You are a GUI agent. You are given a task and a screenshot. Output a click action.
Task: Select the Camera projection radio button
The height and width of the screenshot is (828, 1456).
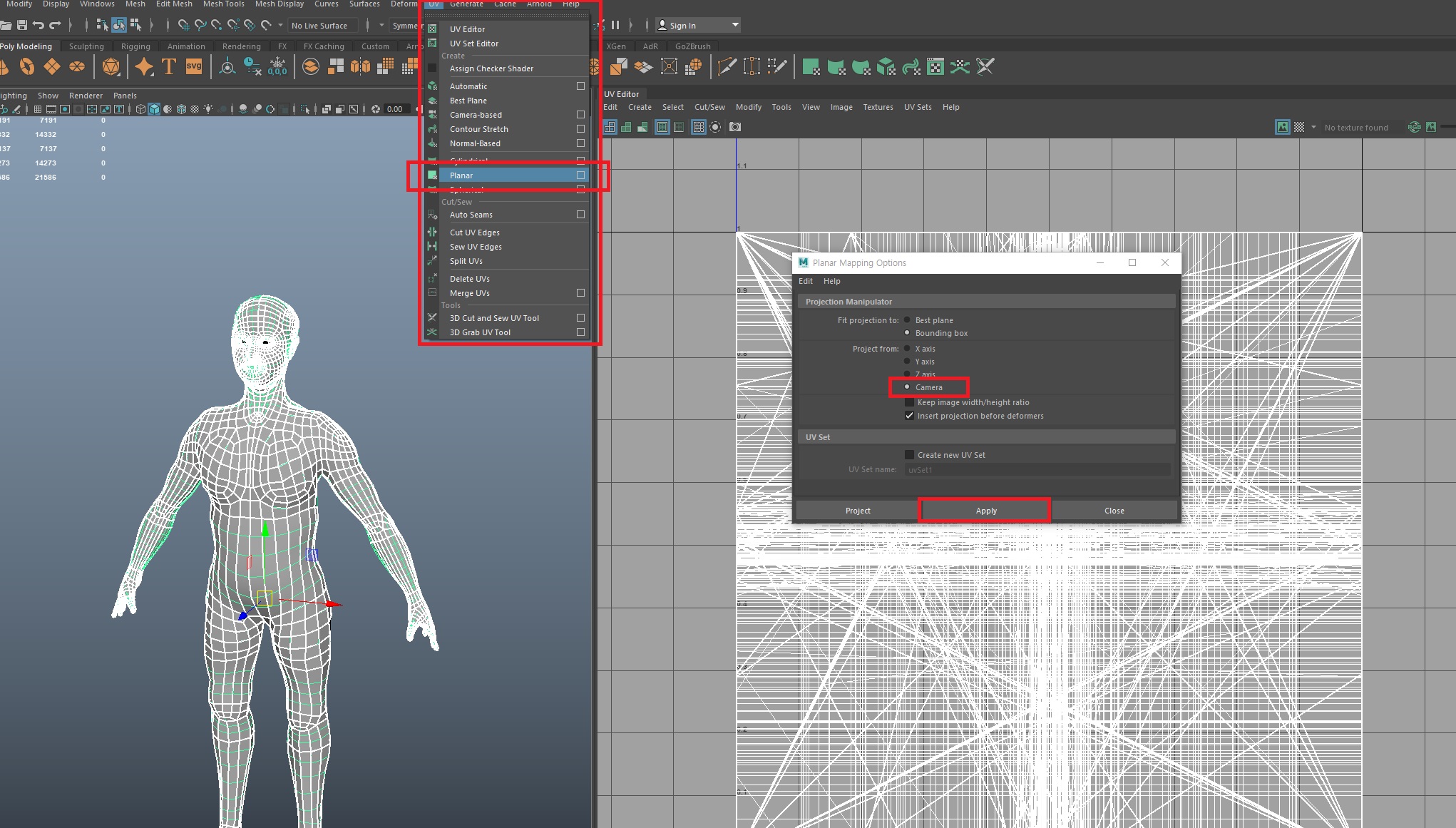click(907, 387)
